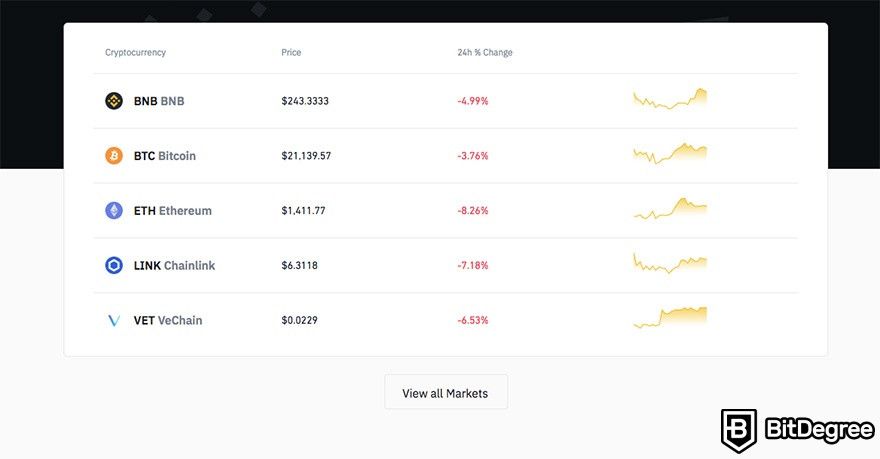Click the BitDegree shield logo
The image size is (880, 459).
(739, 430)
